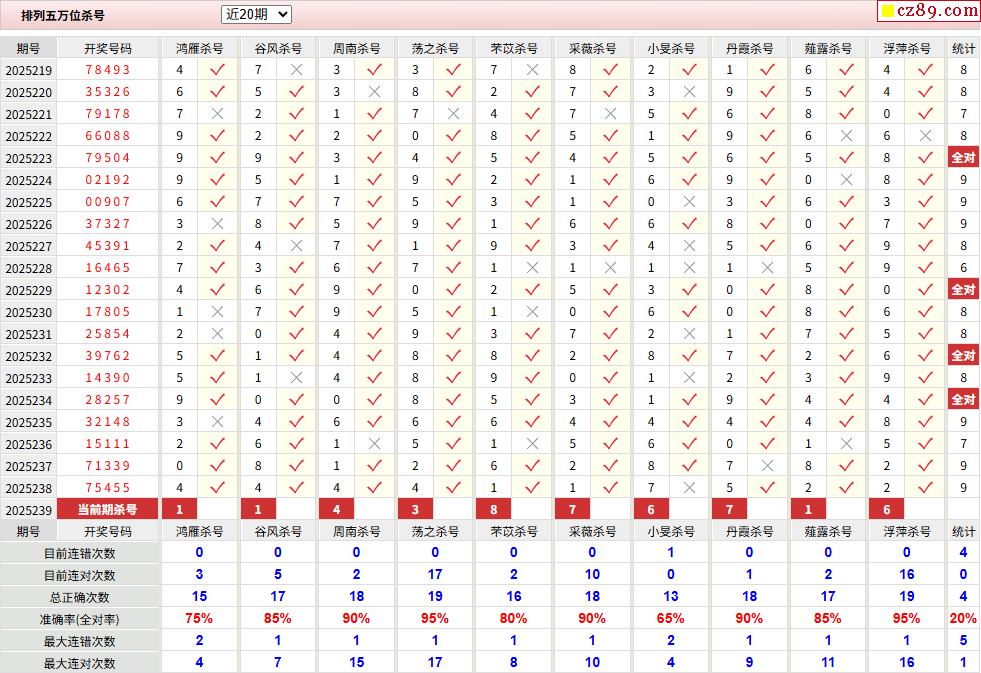Click the current kill number 4 under 周南杀号
Screen dimensions: 981x673
coord(337,510)
